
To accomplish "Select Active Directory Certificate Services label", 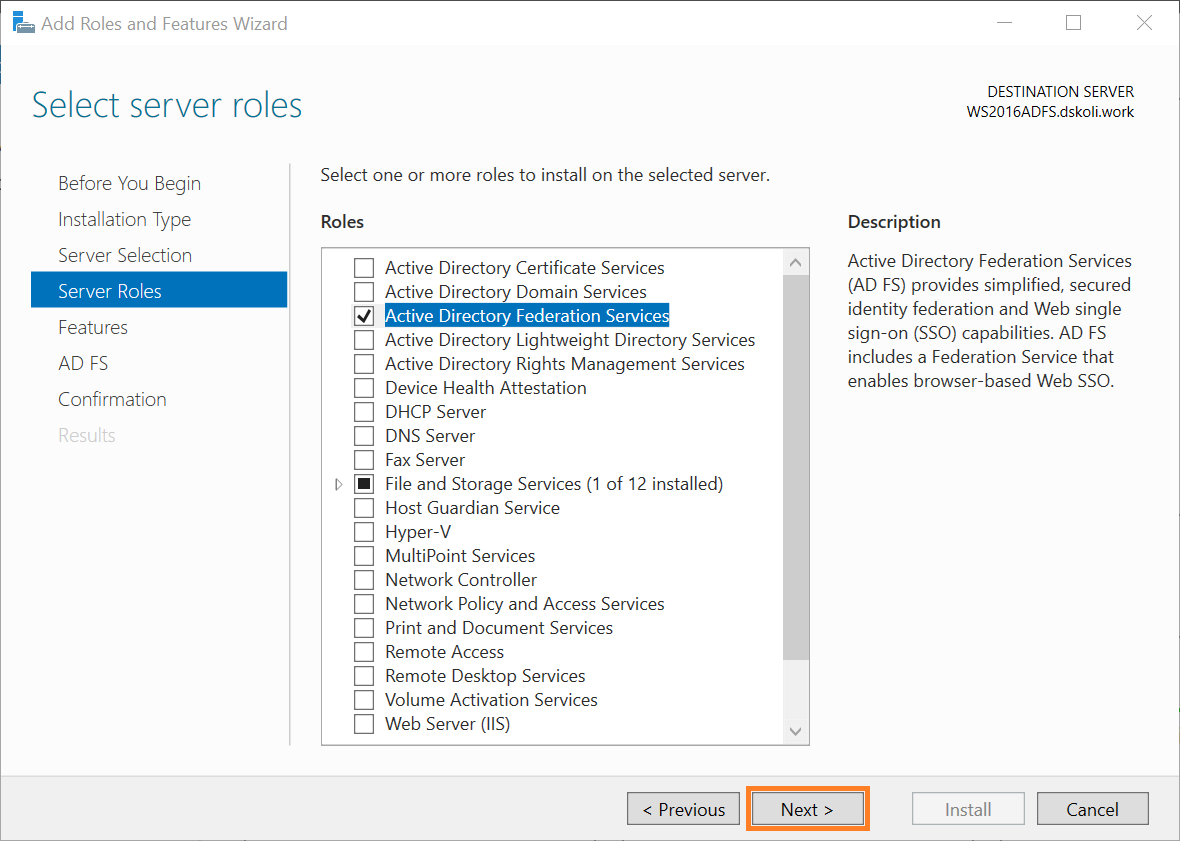I will coord(525,268).
